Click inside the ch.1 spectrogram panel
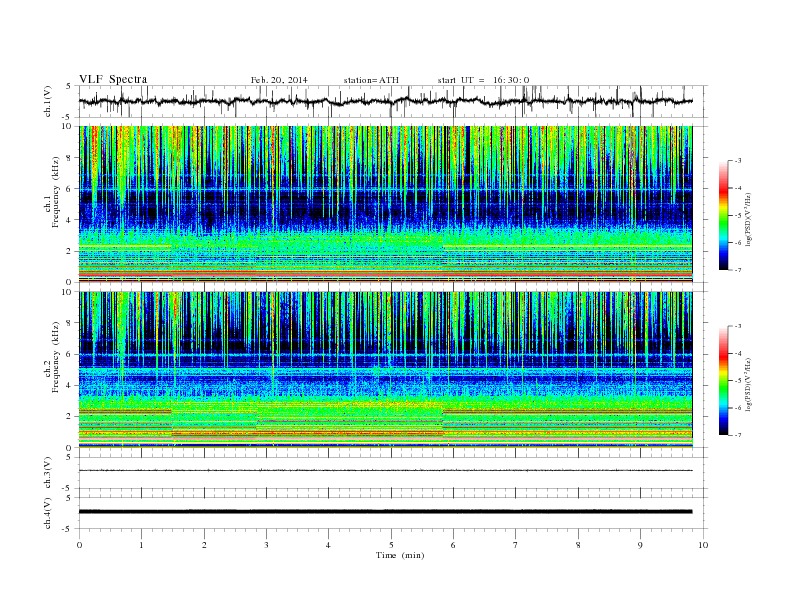The image size is (792, 612). click(x=385, y=204)
